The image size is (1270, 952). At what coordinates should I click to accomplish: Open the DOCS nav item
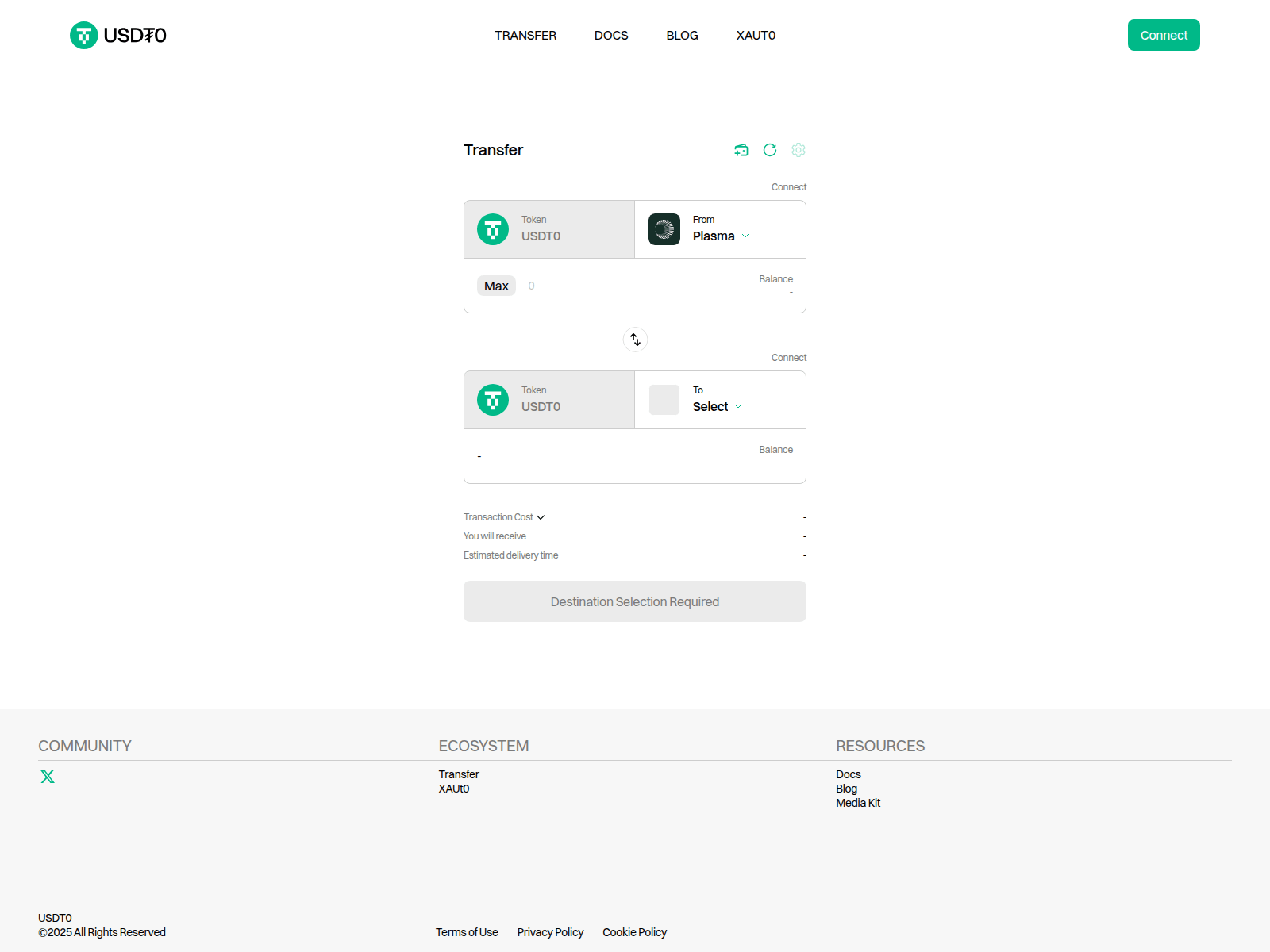pyautogui.click(x=611, y=36)
